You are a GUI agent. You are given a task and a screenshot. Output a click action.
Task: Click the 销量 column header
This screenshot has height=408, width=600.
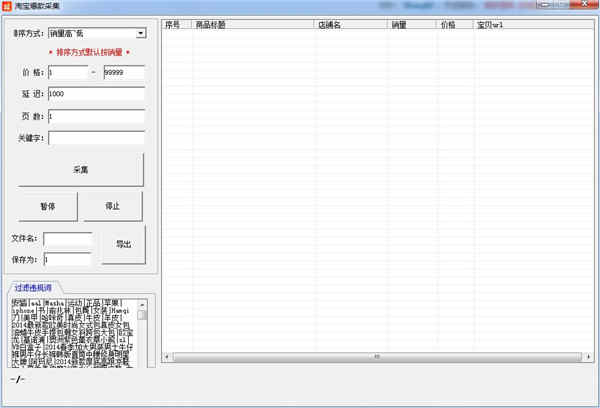[412, 25]
